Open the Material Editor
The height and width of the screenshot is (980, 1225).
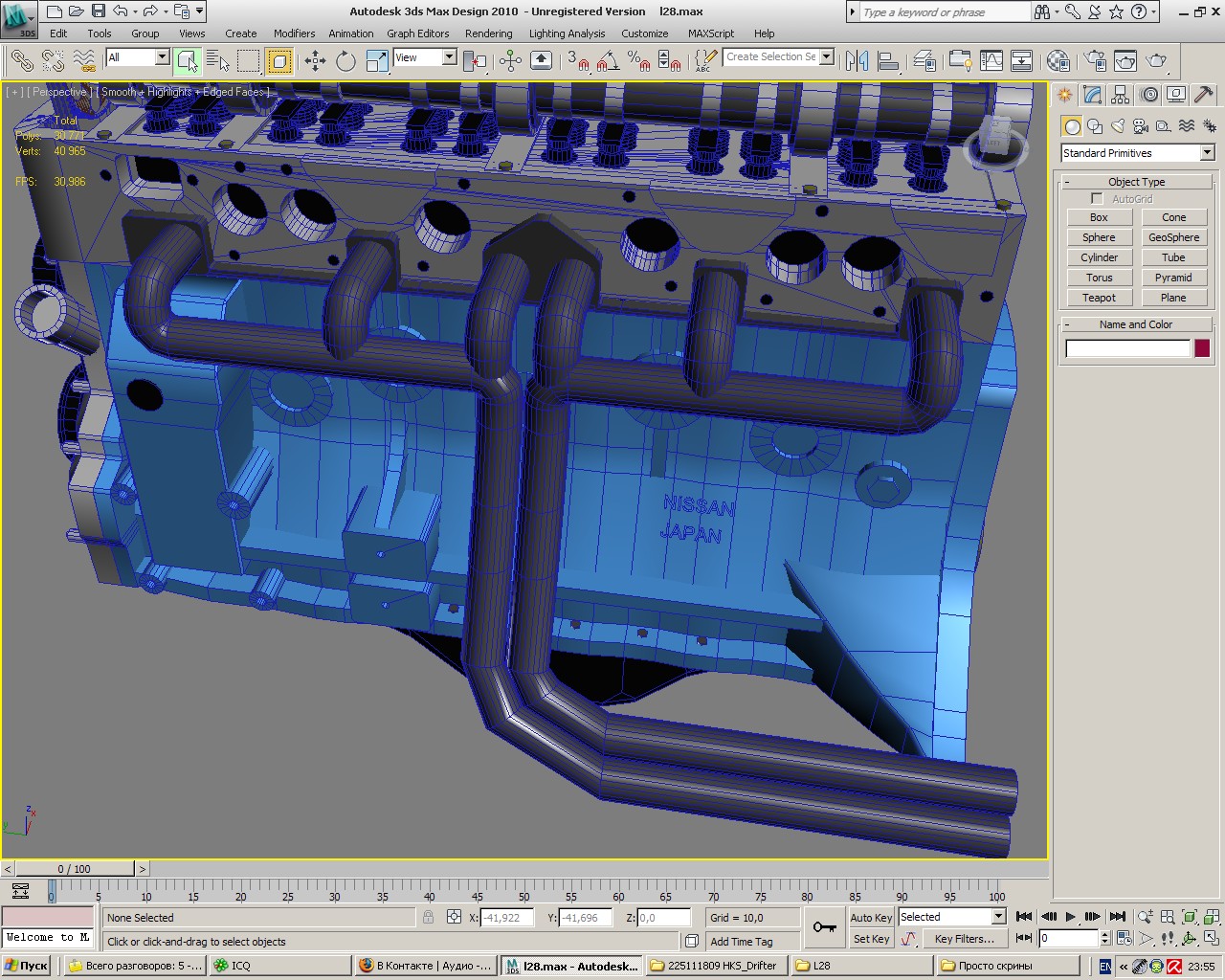(1058, 61)
